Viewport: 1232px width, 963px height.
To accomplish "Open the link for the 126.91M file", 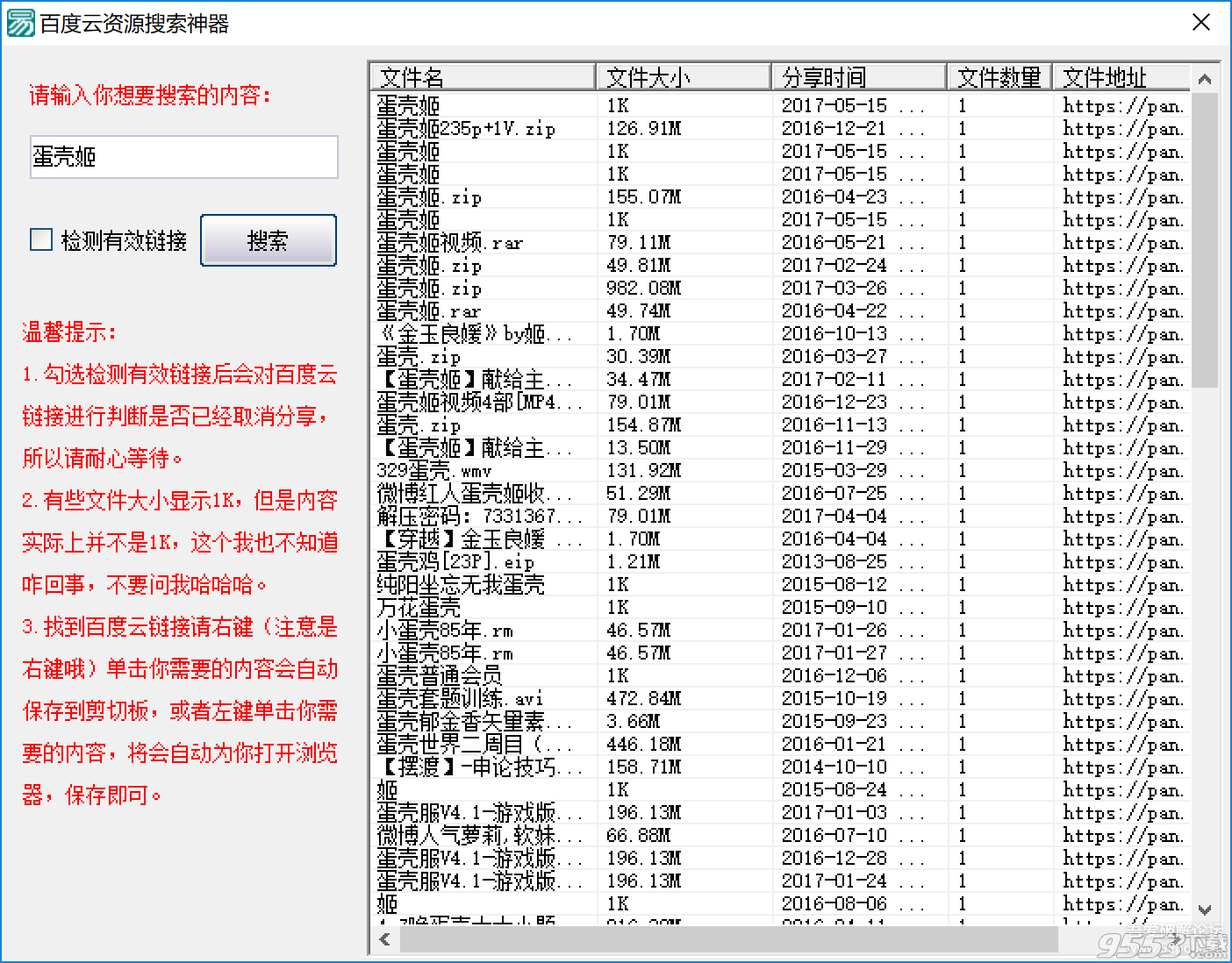I will pos(1123,129).
